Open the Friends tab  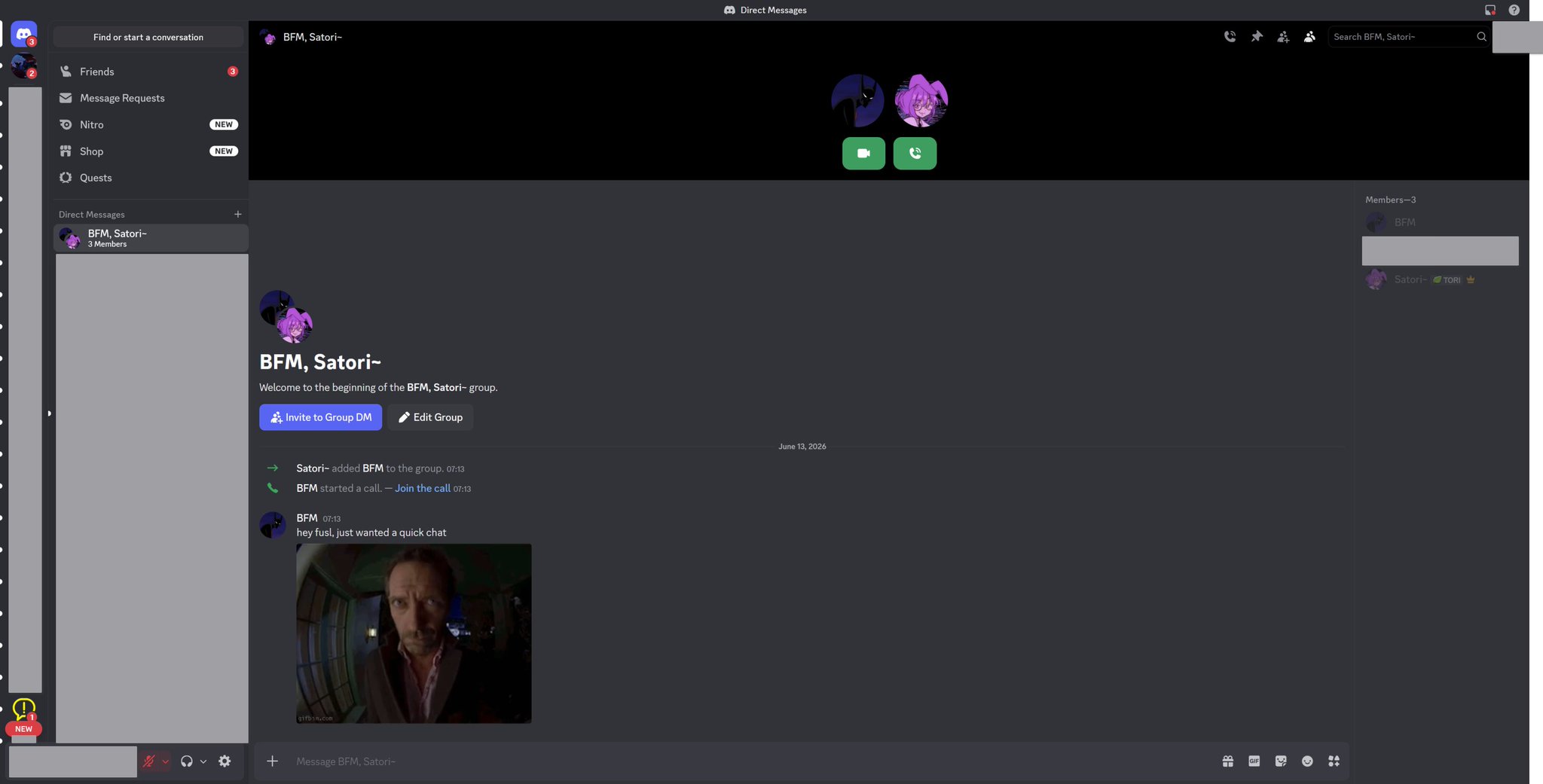148,72
